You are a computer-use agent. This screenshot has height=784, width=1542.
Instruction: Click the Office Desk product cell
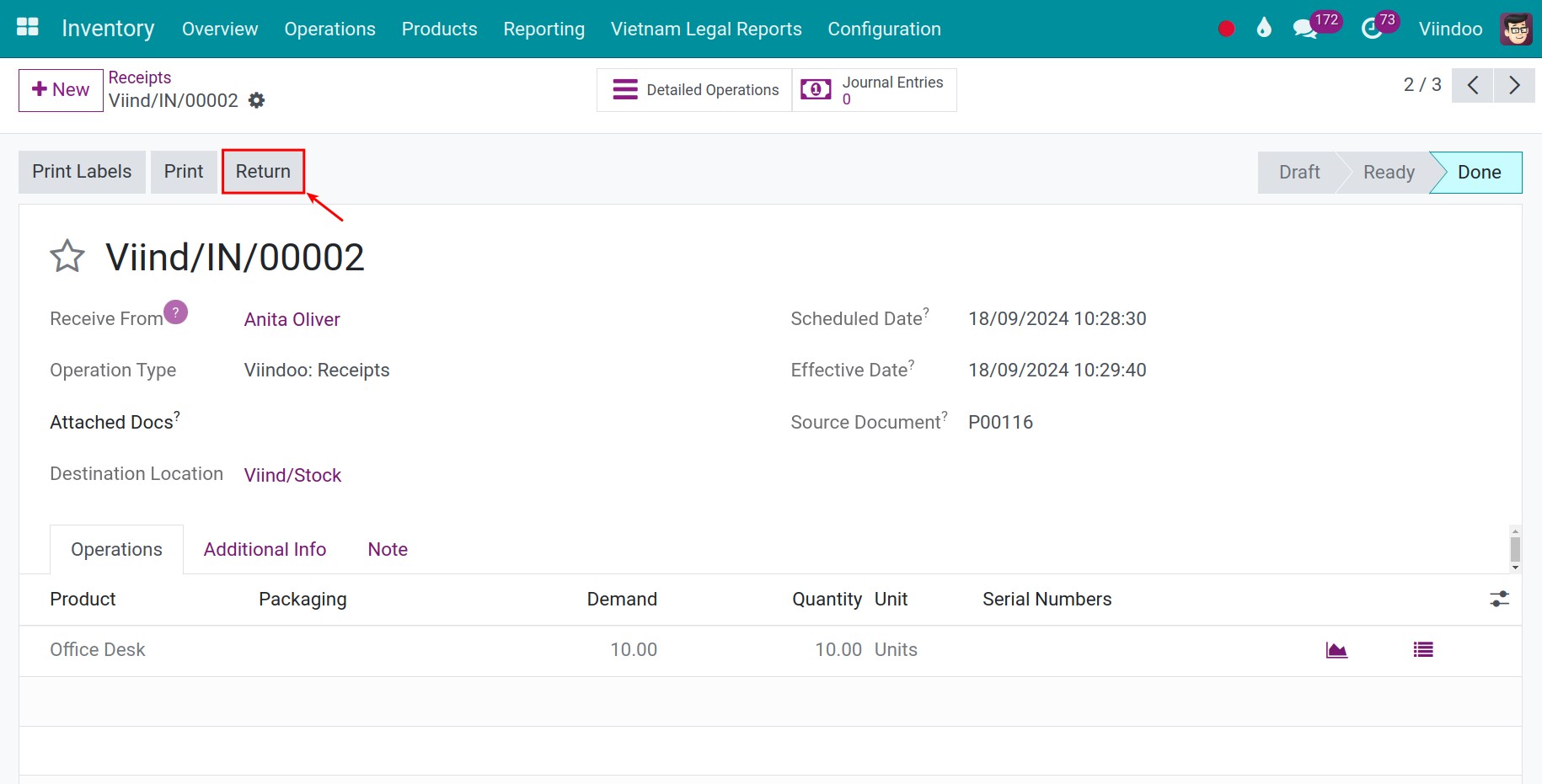tap(98, 650)
